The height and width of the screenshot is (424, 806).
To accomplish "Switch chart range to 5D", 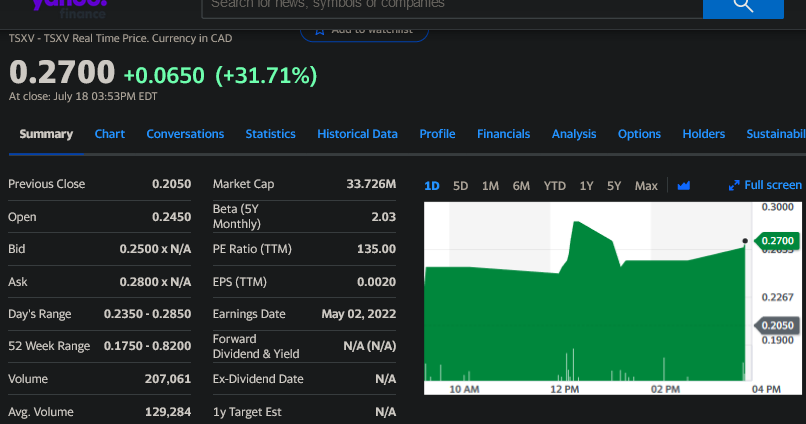I will tap(460, 186).
